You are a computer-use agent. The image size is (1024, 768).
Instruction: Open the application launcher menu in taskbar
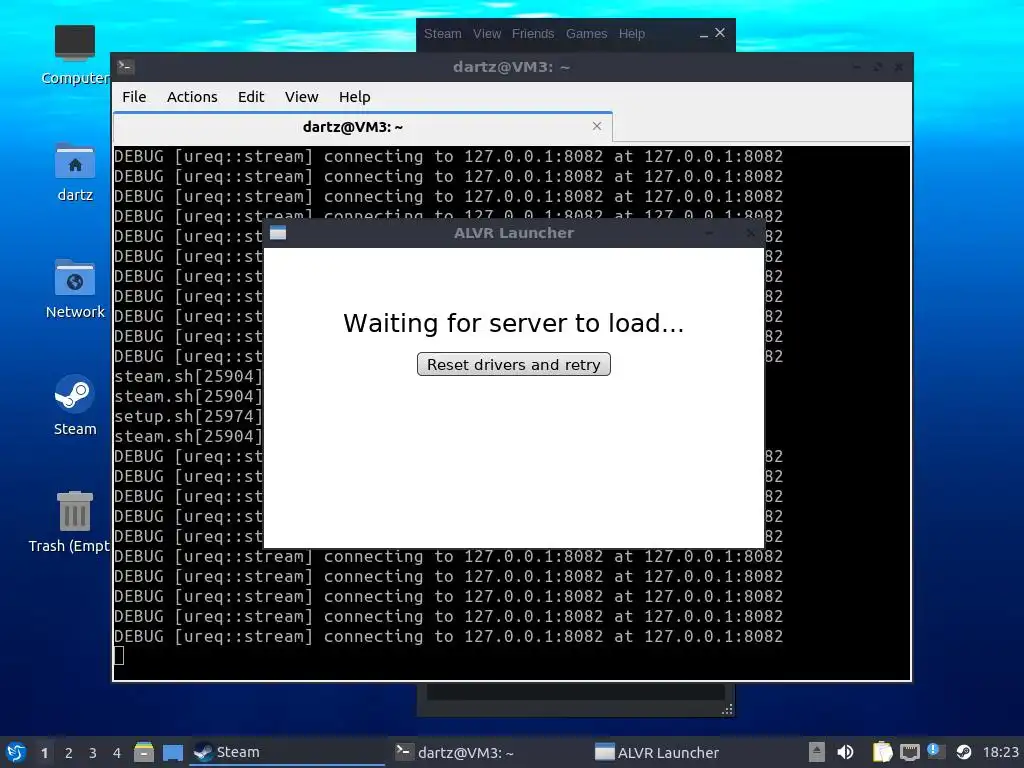(16, 752)
